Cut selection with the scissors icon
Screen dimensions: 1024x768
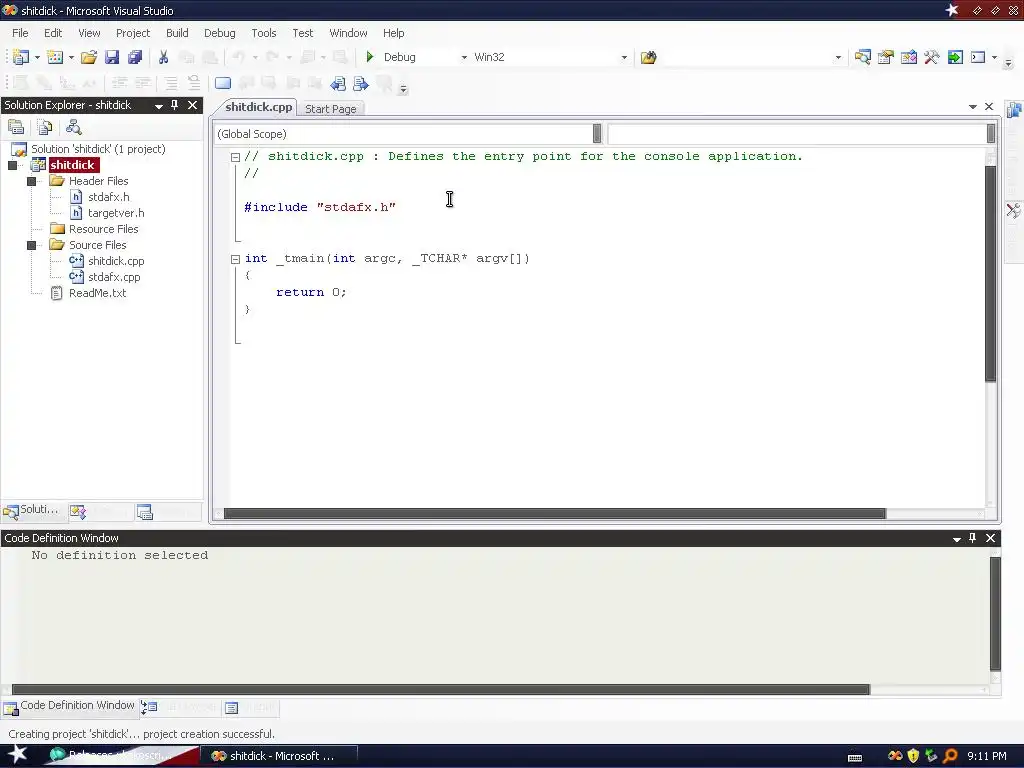click(x=163, y=57)
